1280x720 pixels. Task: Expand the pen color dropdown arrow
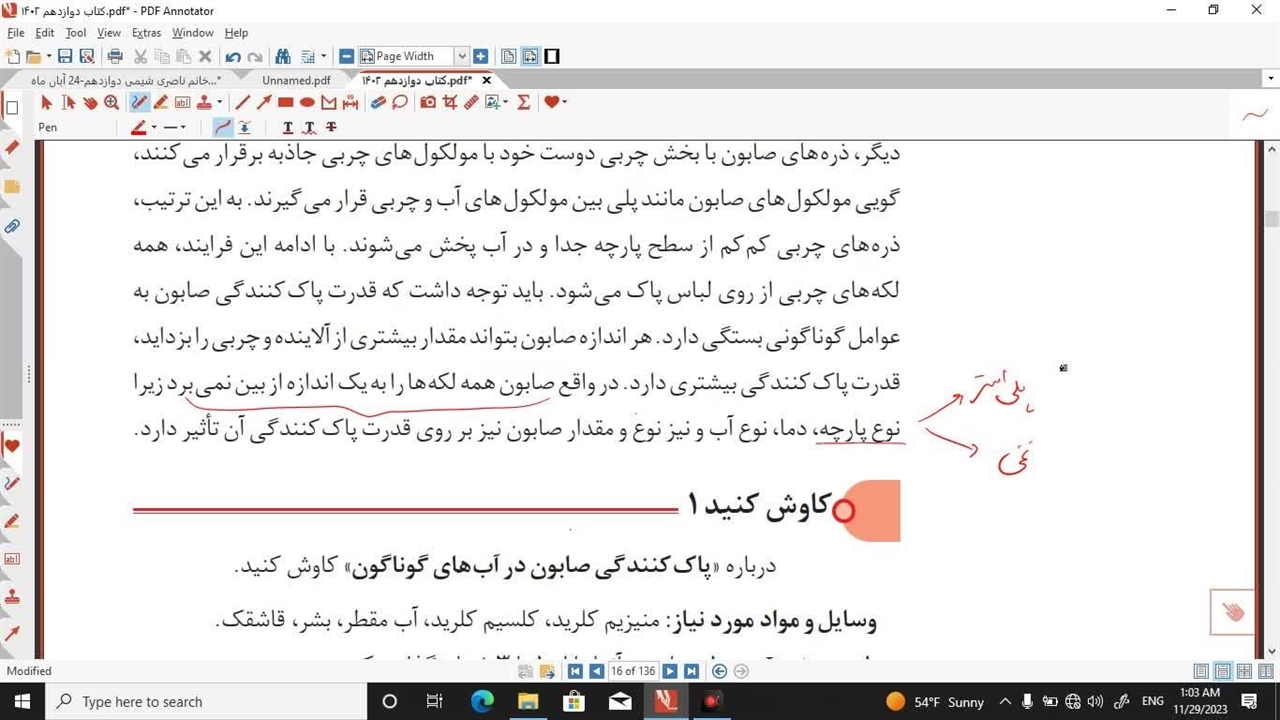(x=153, y=127)
